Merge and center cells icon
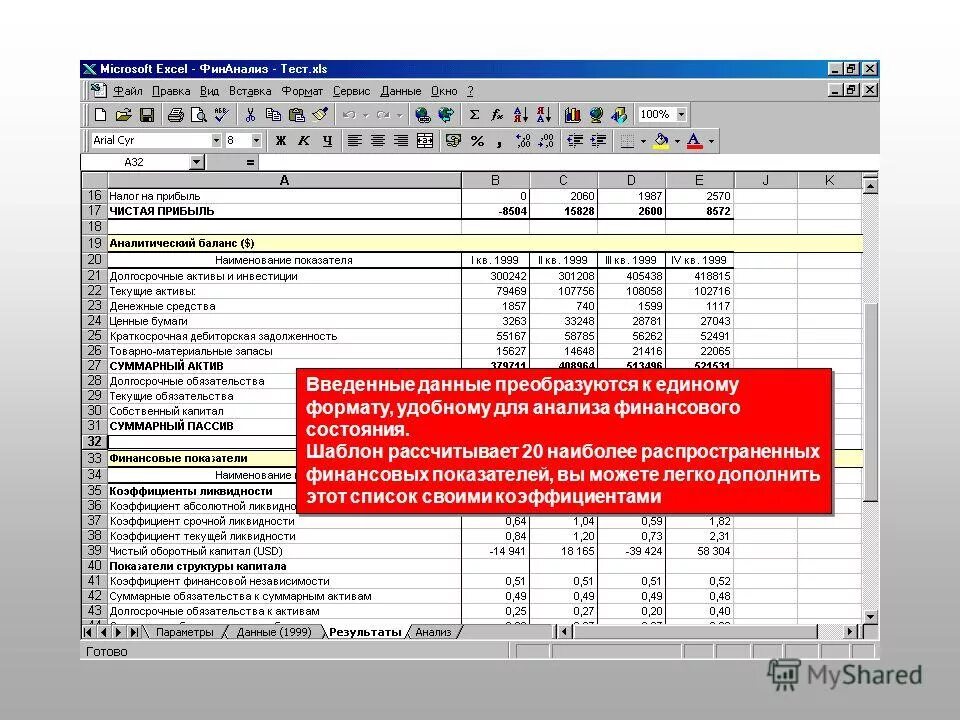This screenshot has height=720, width=960. coord(425,141)
